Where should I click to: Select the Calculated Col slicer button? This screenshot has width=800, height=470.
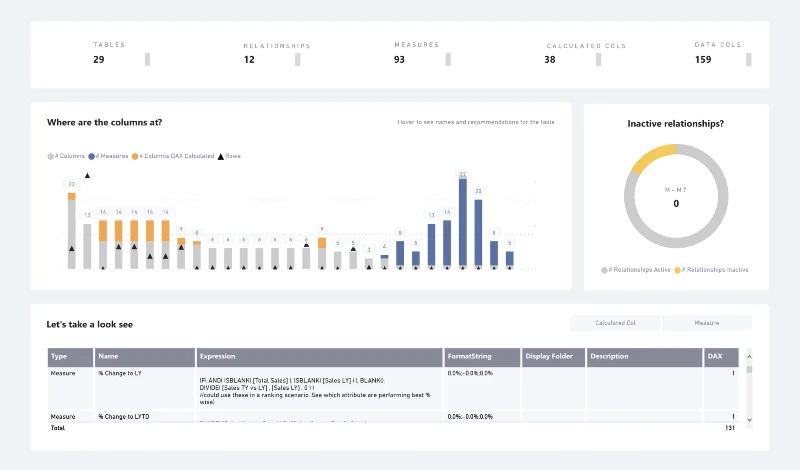click(615, 323)
